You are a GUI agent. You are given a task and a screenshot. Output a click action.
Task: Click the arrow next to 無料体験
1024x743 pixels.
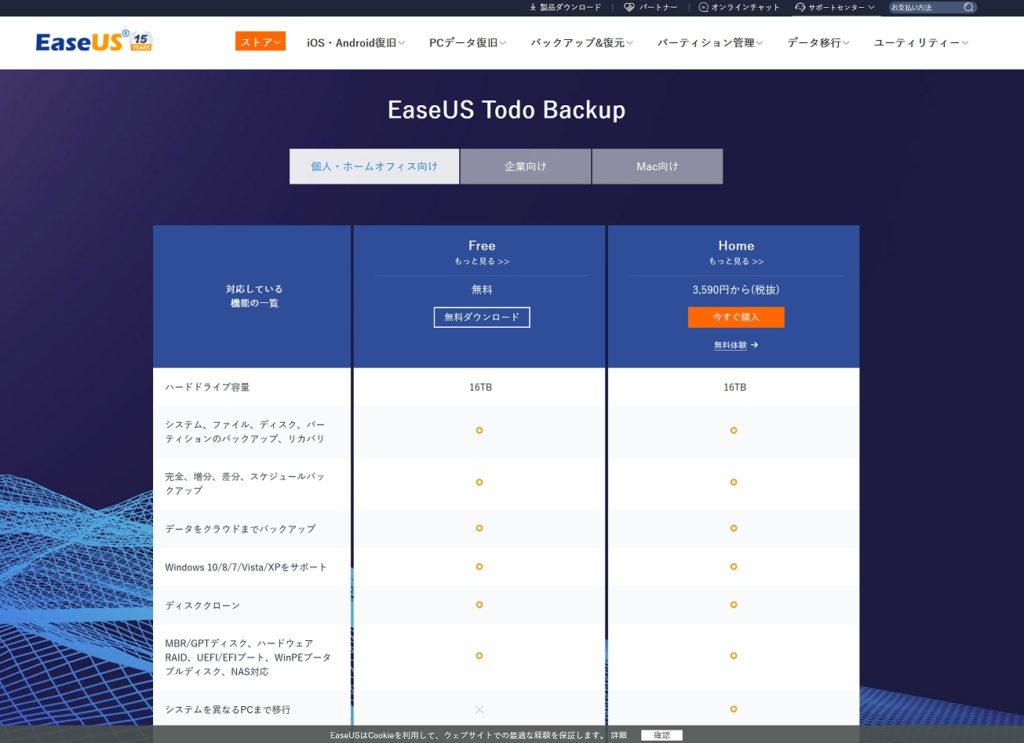(754, 345)
